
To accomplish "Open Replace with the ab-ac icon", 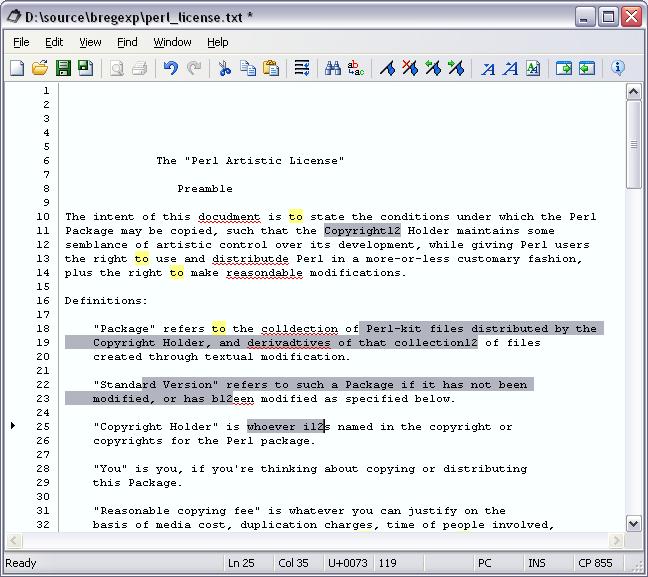I will click(x=356, y=68).
